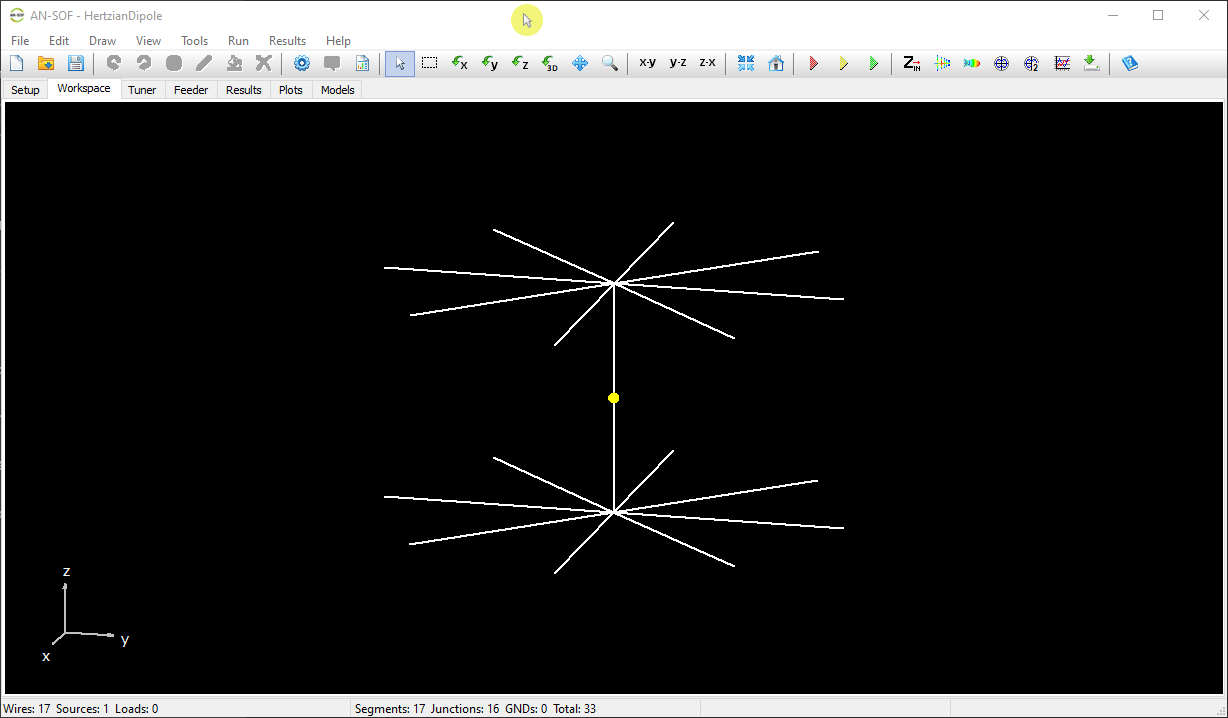Switch to the x-y plane view
The image size is (1228, 718).
[647, 63]
